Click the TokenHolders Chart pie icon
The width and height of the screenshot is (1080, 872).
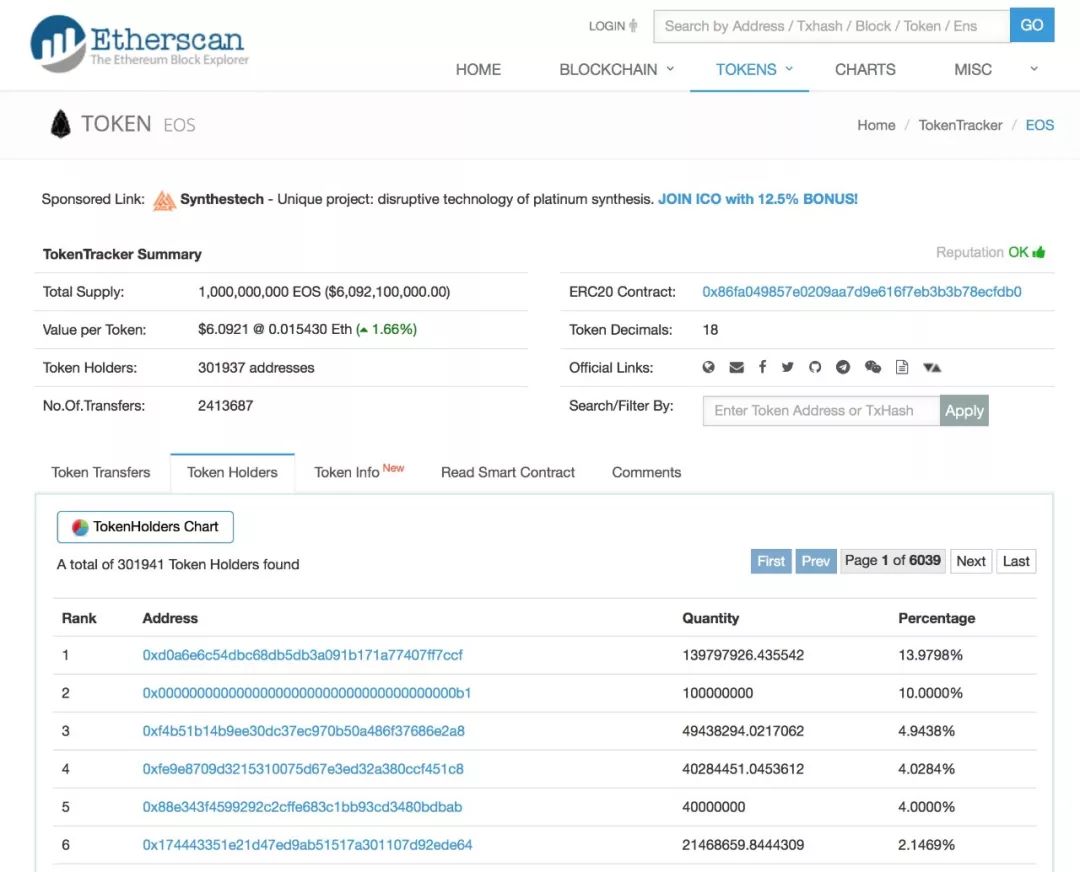(80, 527)
